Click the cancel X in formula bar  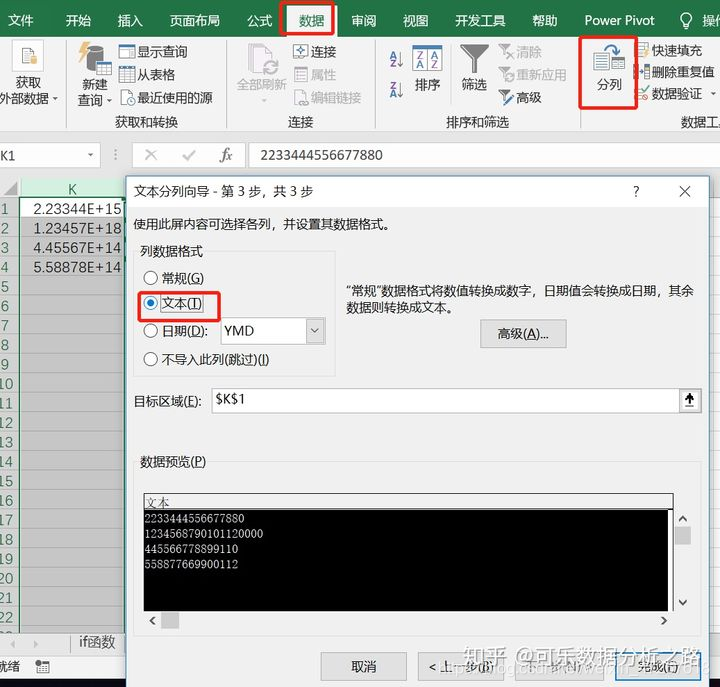[151, 155]
